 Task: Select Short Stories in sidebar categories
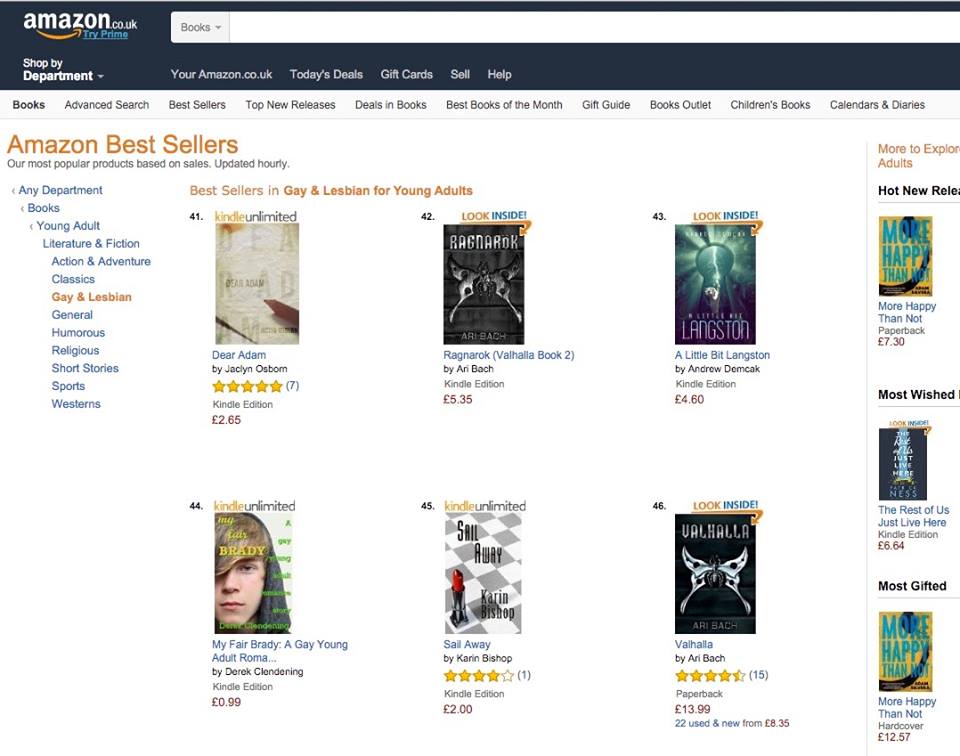(85, 369)
